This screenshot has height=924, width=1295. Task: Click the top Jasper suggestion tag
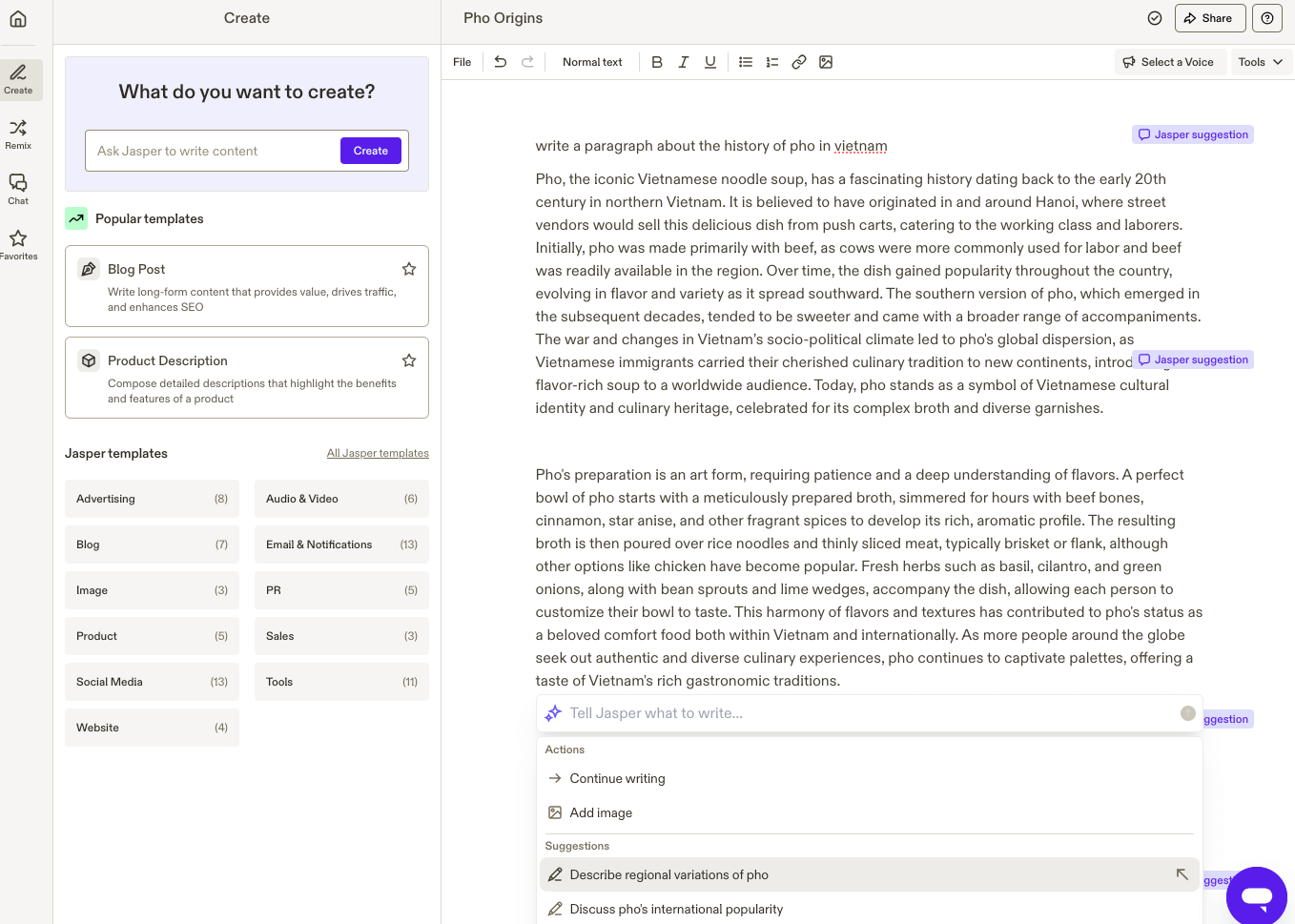[1193, 134]
